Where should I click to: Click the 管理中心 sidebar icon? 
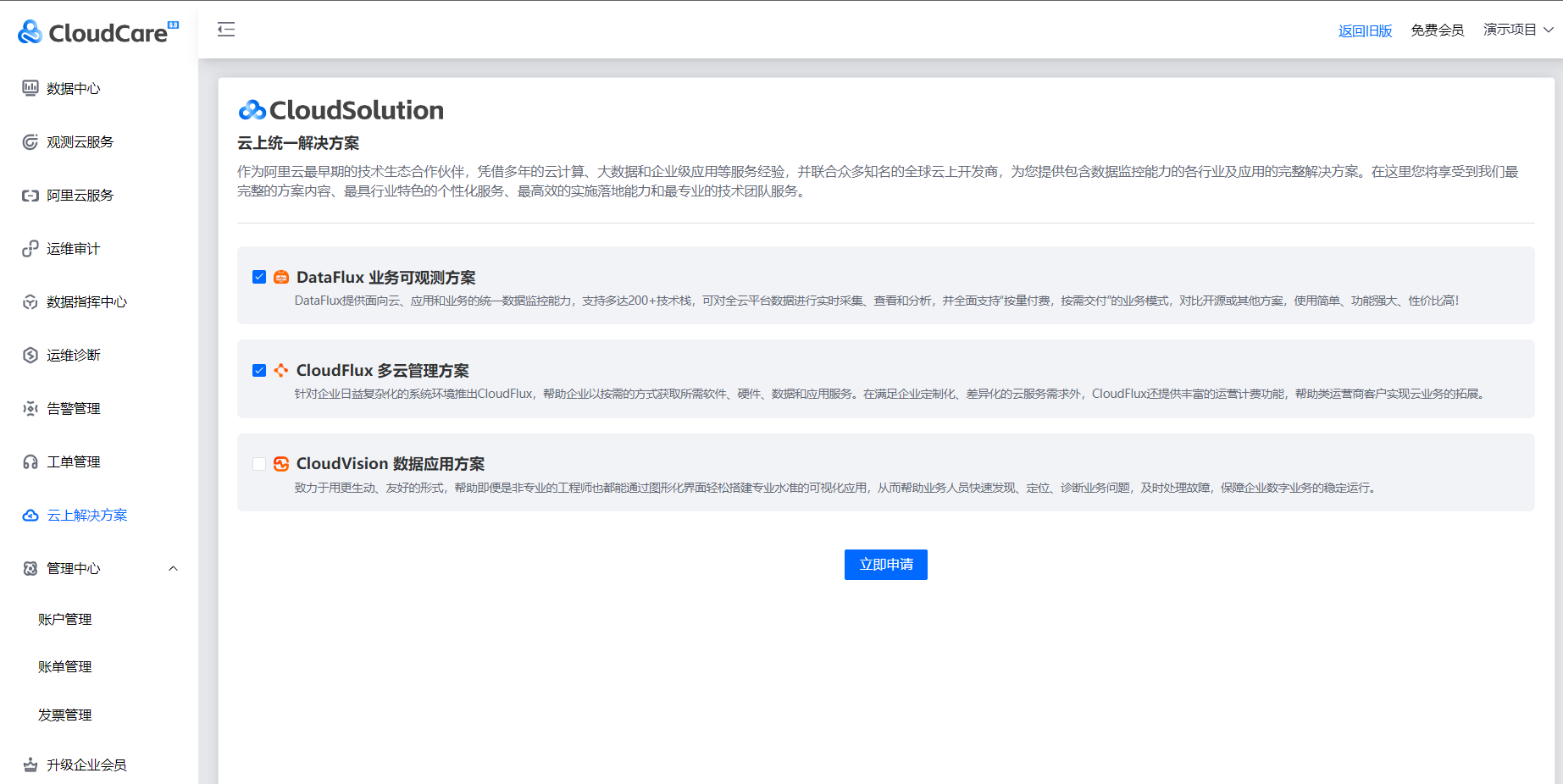30,568
